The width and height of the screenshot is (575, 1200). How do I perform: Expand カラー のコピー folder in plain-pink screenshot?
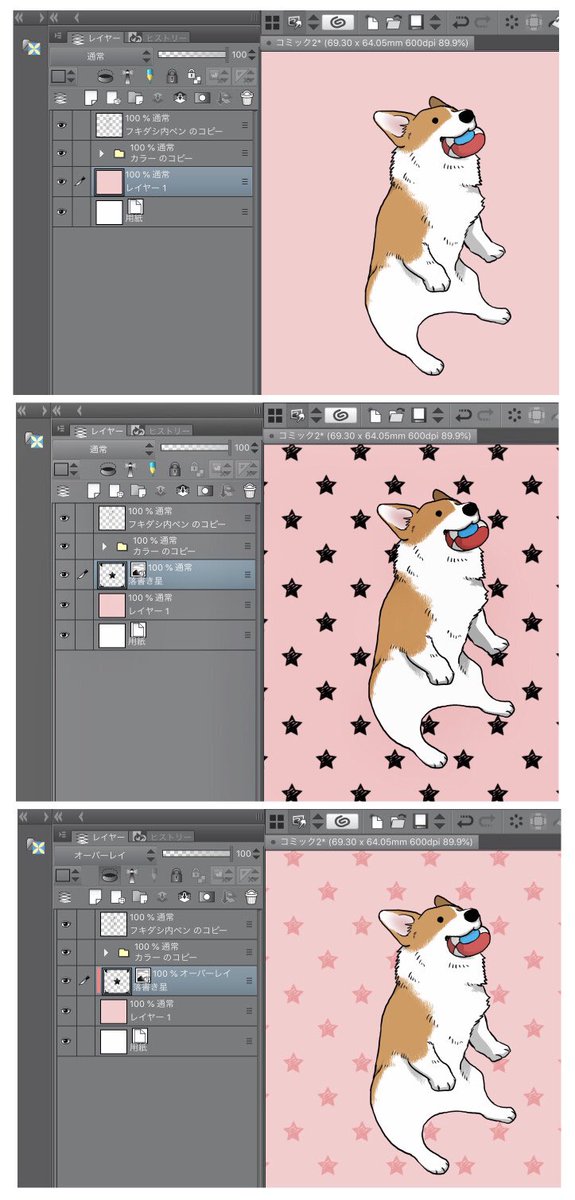(100, 154)
